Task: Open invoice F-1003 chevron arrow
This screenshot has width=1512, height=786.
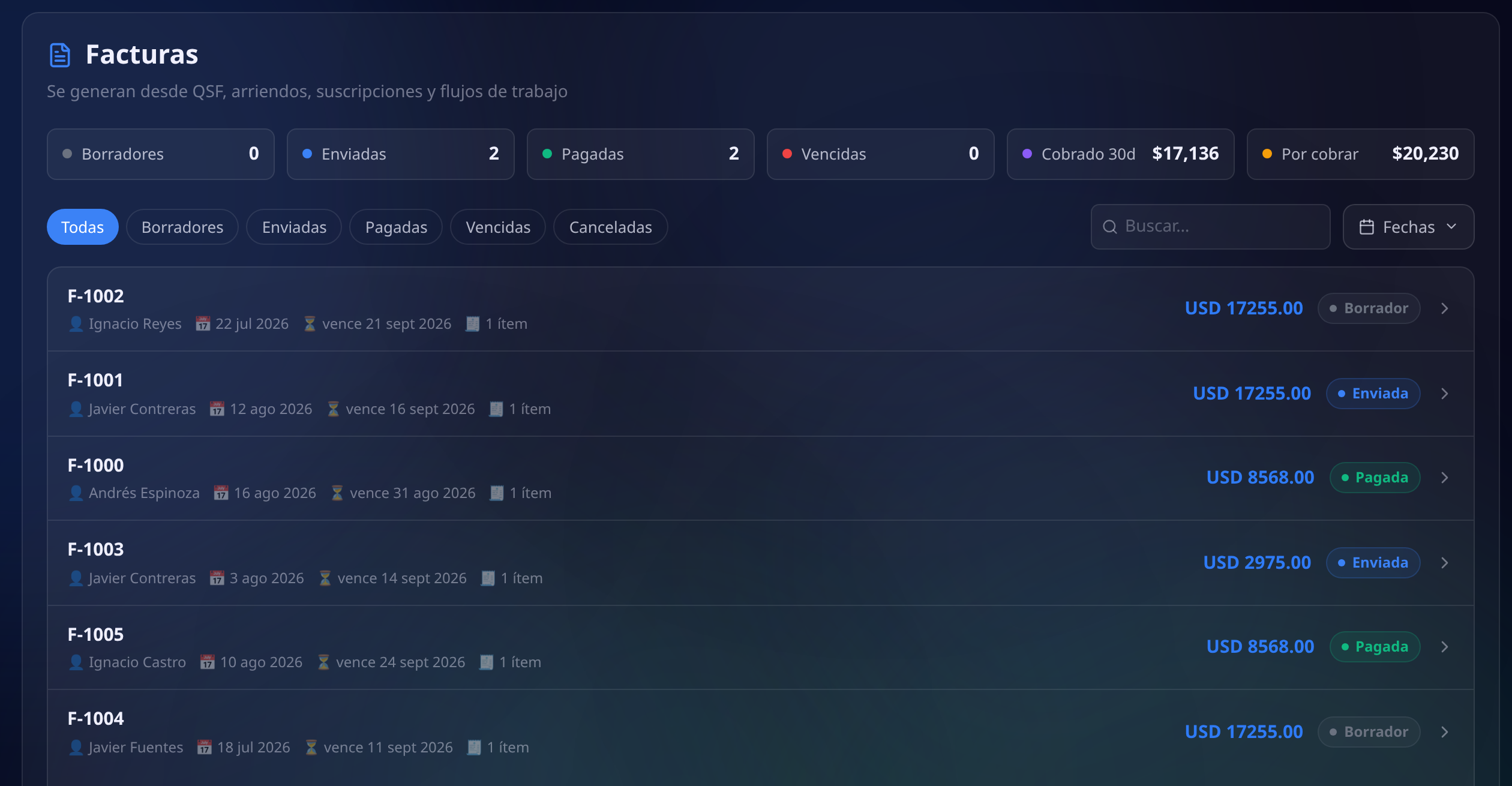Action: coord(1445,563)
